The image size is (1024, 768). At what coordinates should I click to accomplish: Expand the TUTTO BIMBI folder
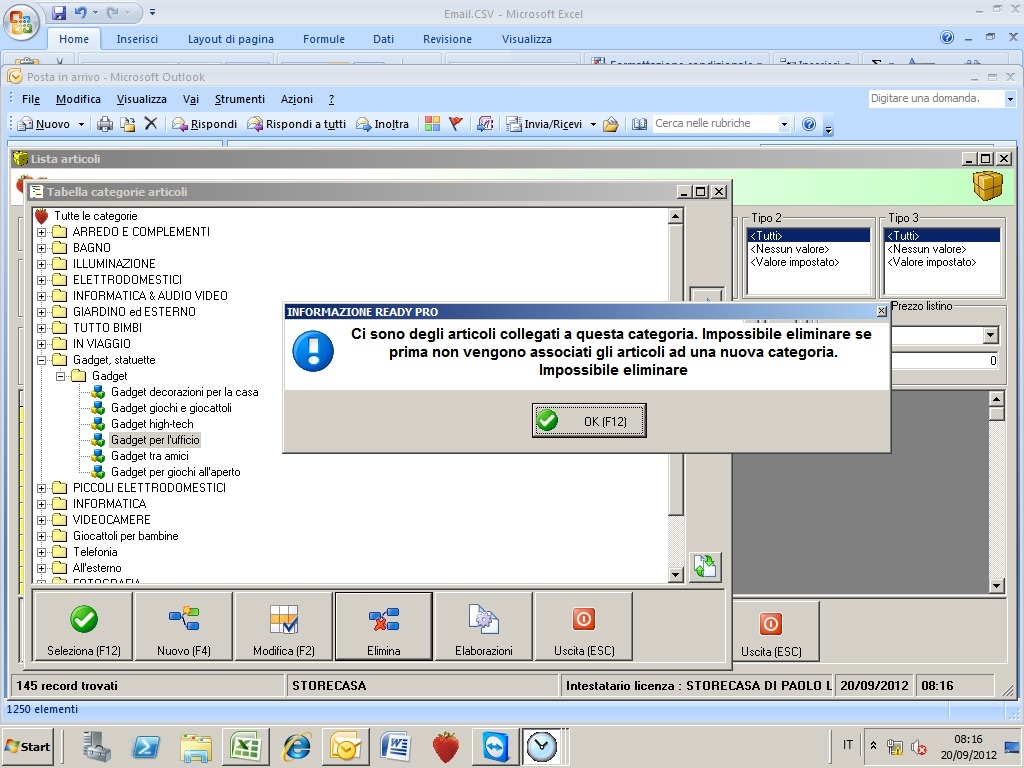coord(42,328)
